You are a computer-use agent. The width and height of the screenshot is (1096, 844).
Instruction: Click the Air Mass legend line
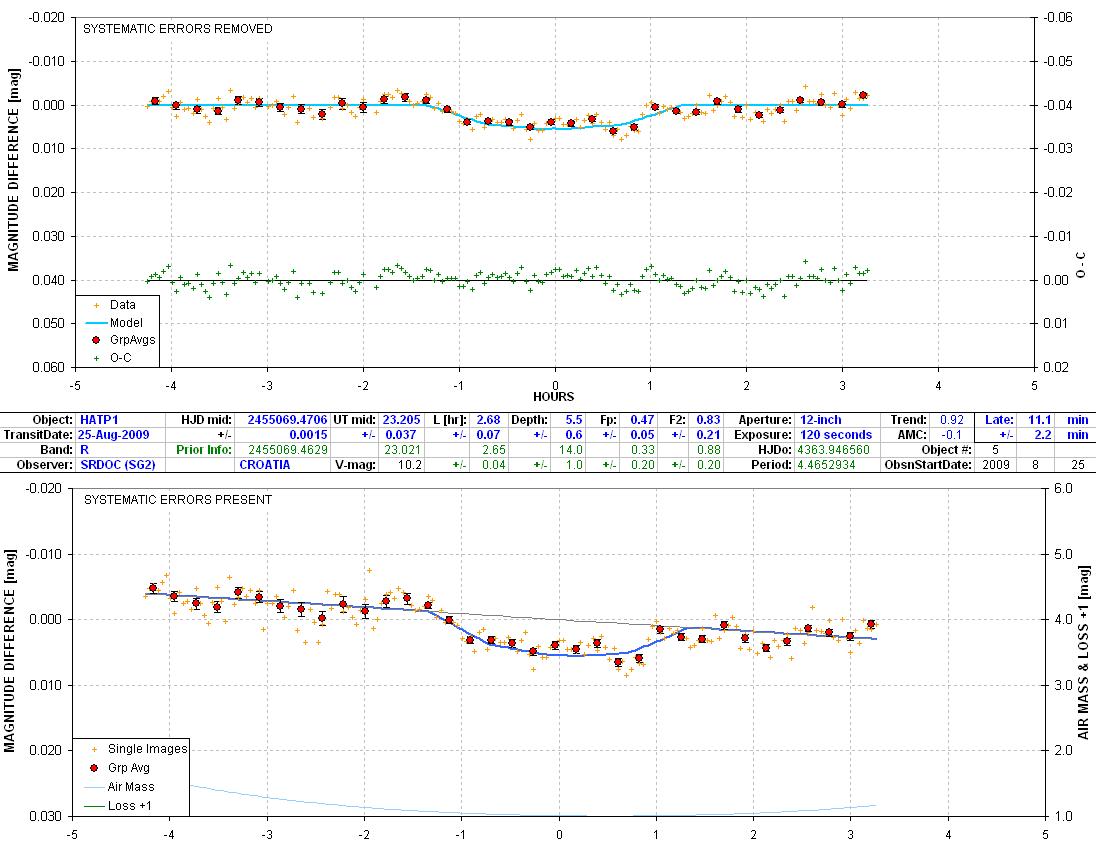(x=93, y=787)
